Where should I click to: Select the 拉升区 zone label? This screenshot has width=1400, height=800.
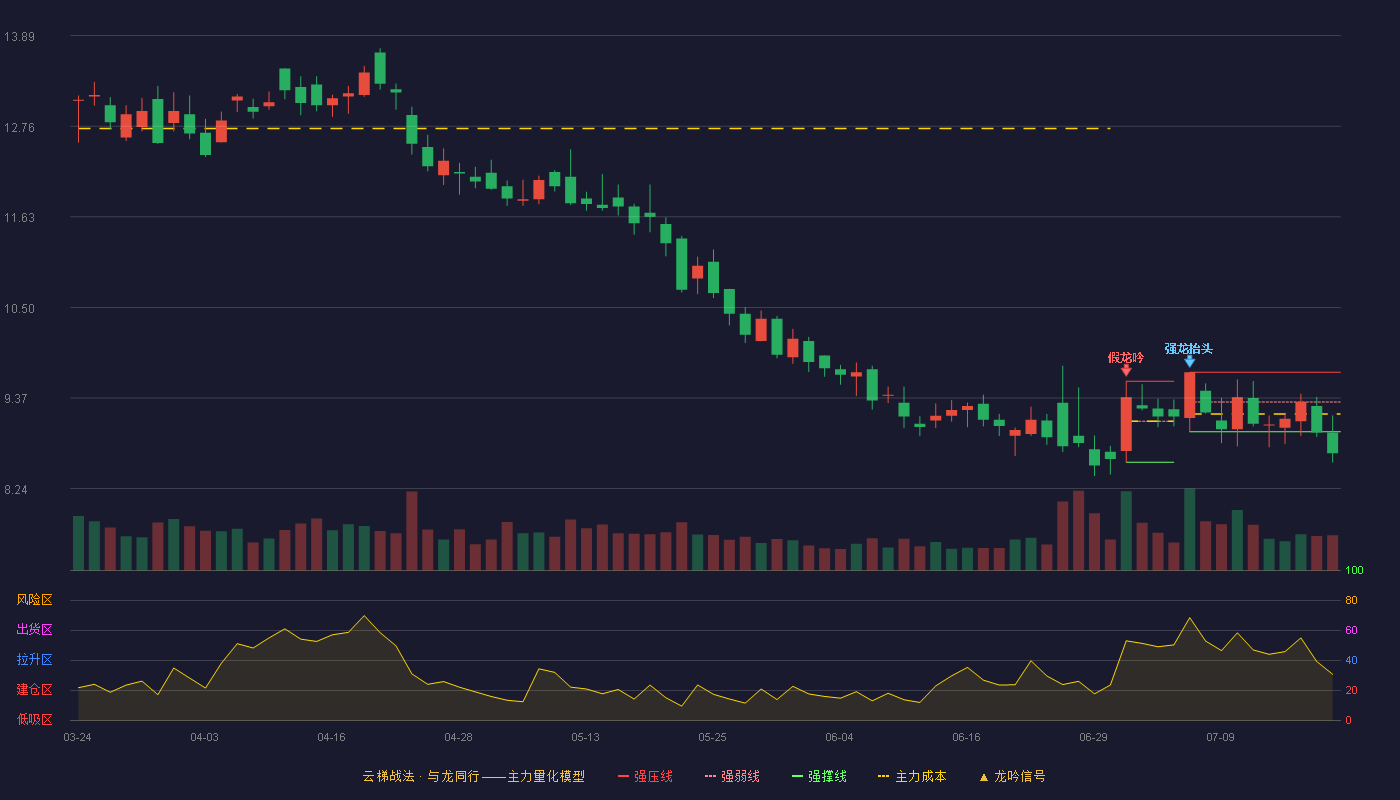(x=34, y=660)
